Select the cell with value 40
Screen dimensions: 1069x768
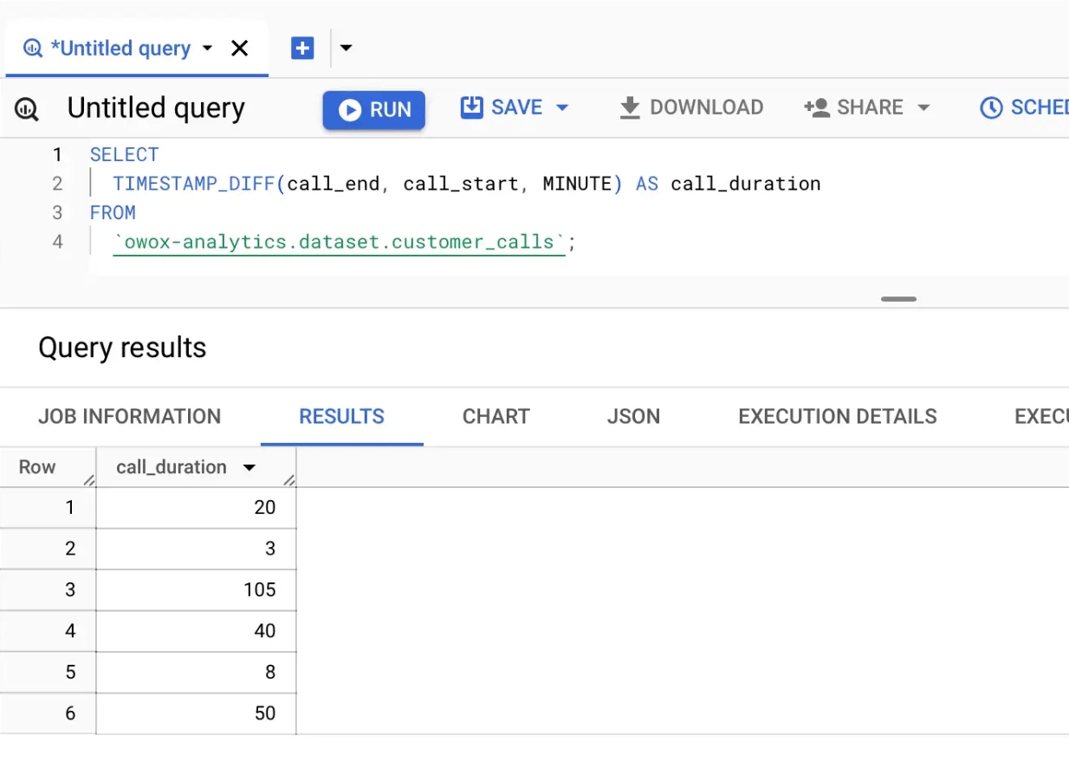196,631
